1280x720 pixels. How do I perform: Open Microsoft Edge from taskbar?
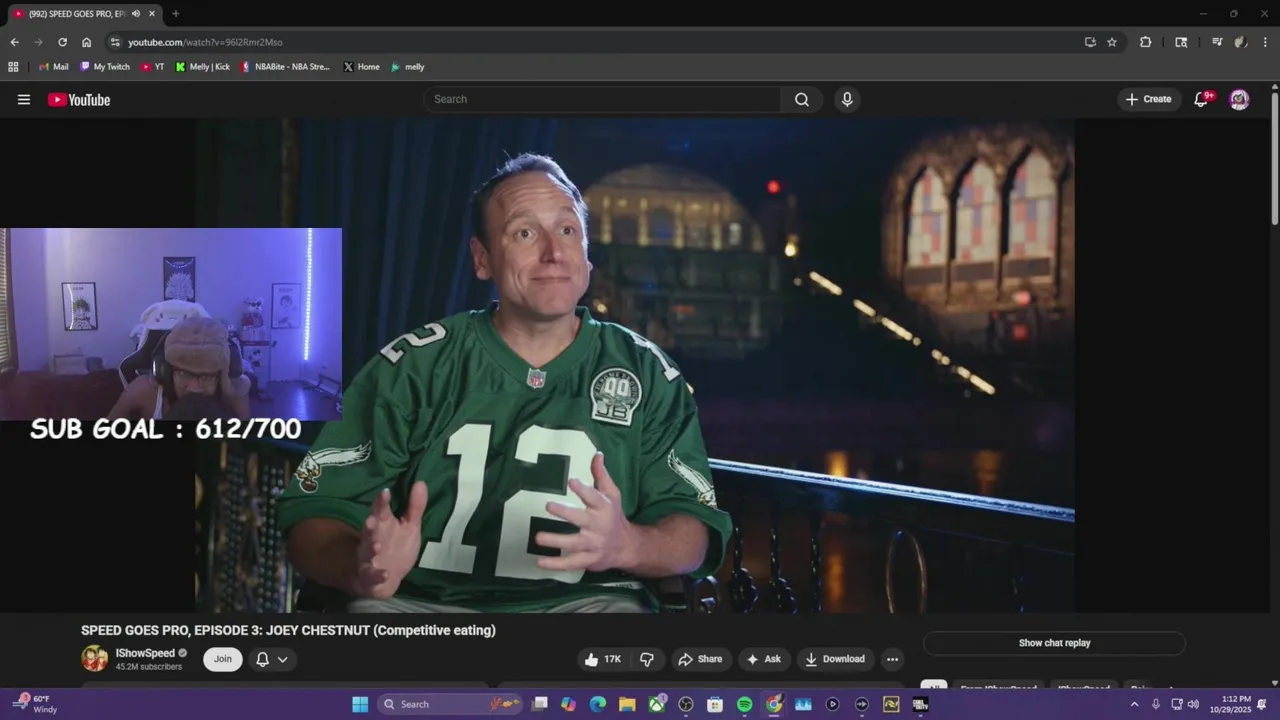point(598,704)
